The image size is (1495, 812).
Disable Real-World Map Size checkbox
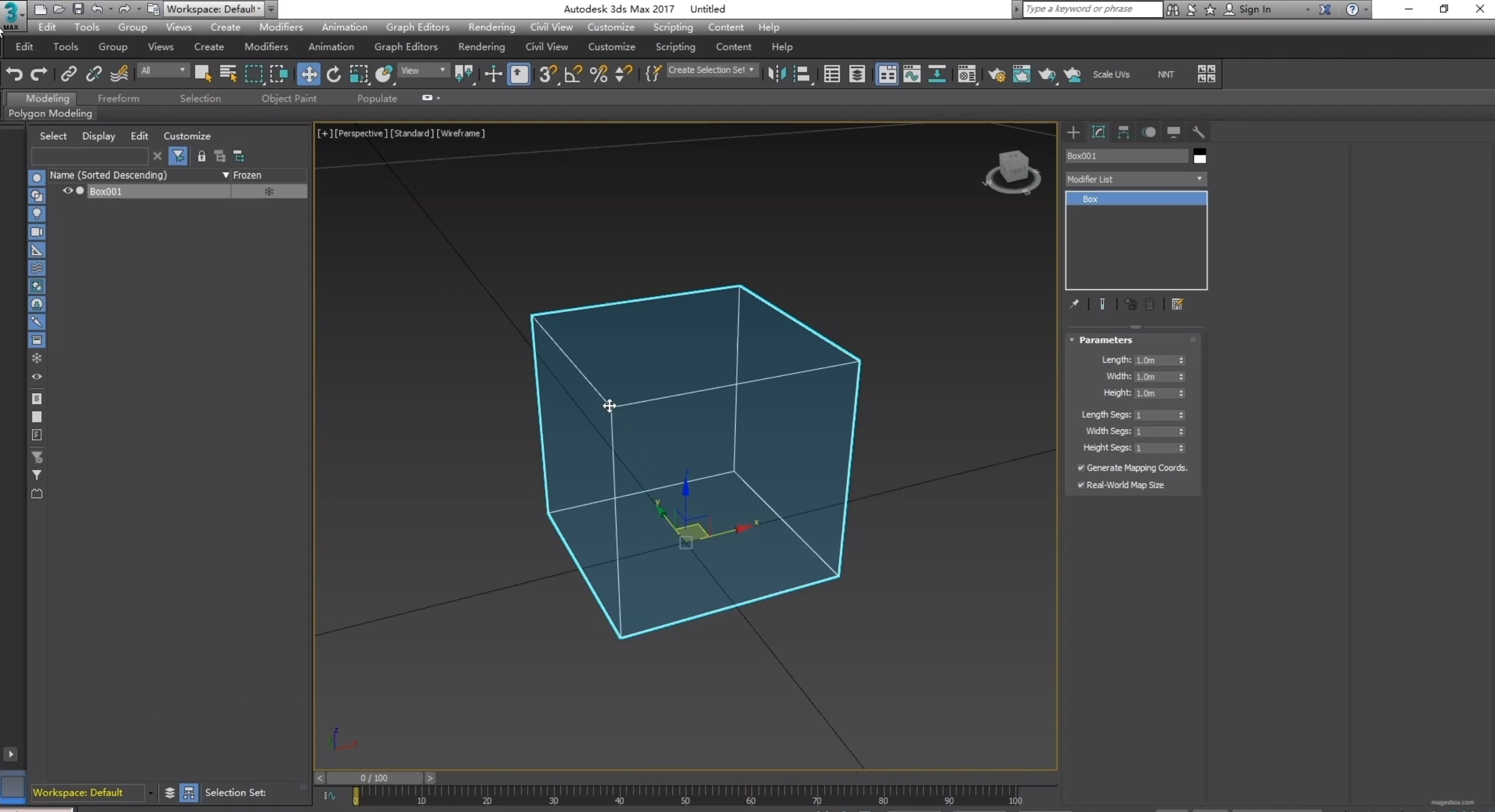coord(1081,485)
